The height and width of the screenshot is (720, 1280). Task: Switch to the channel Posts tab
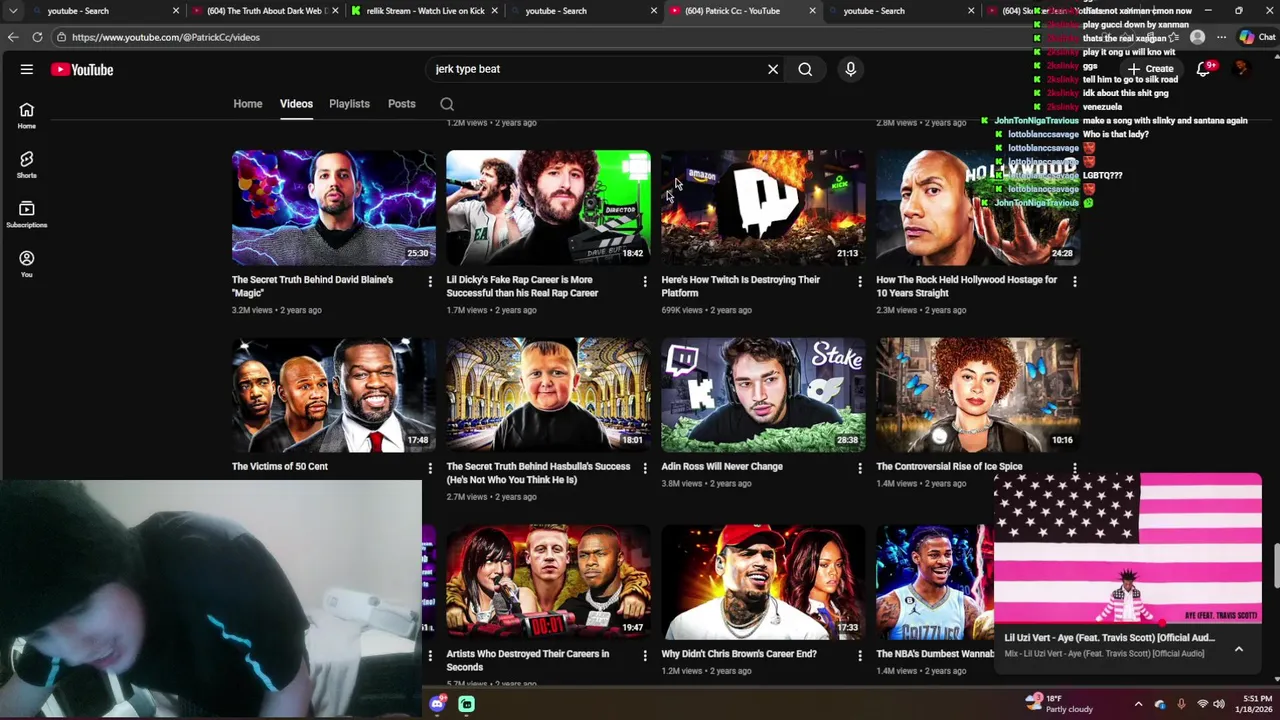click(402, 104)
